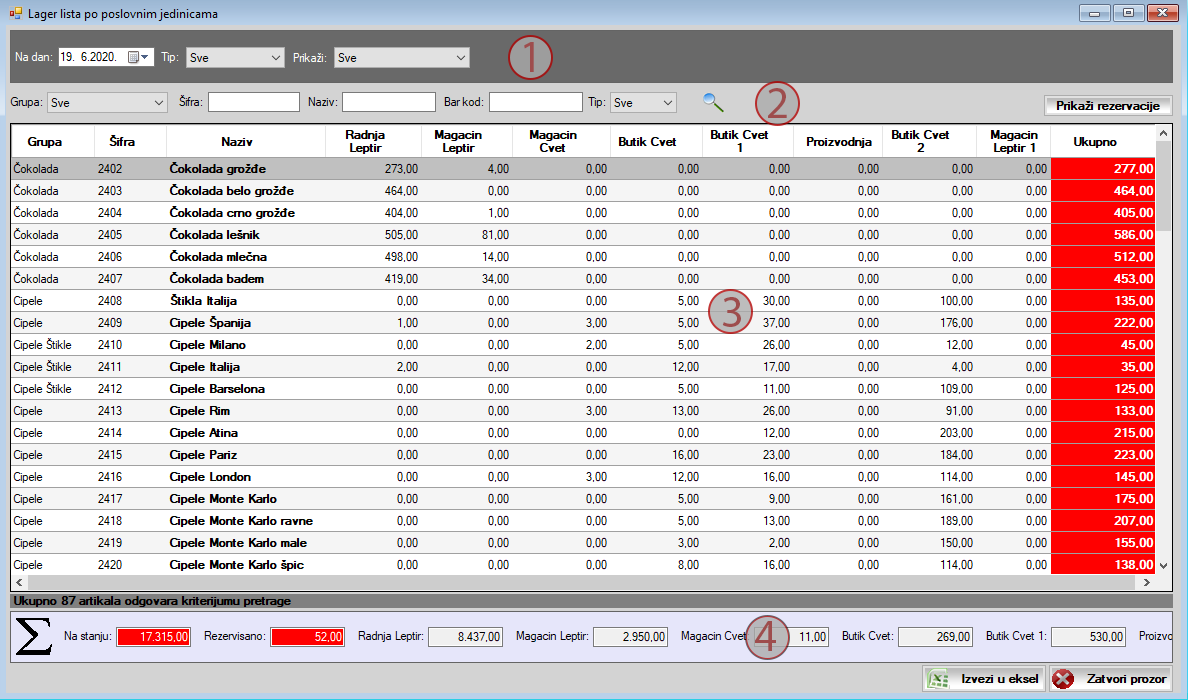The height and width of the screenshot is (700, 1188).
Task: Click the horizontal scrollbar right arrow
Action: (1147, 583)
